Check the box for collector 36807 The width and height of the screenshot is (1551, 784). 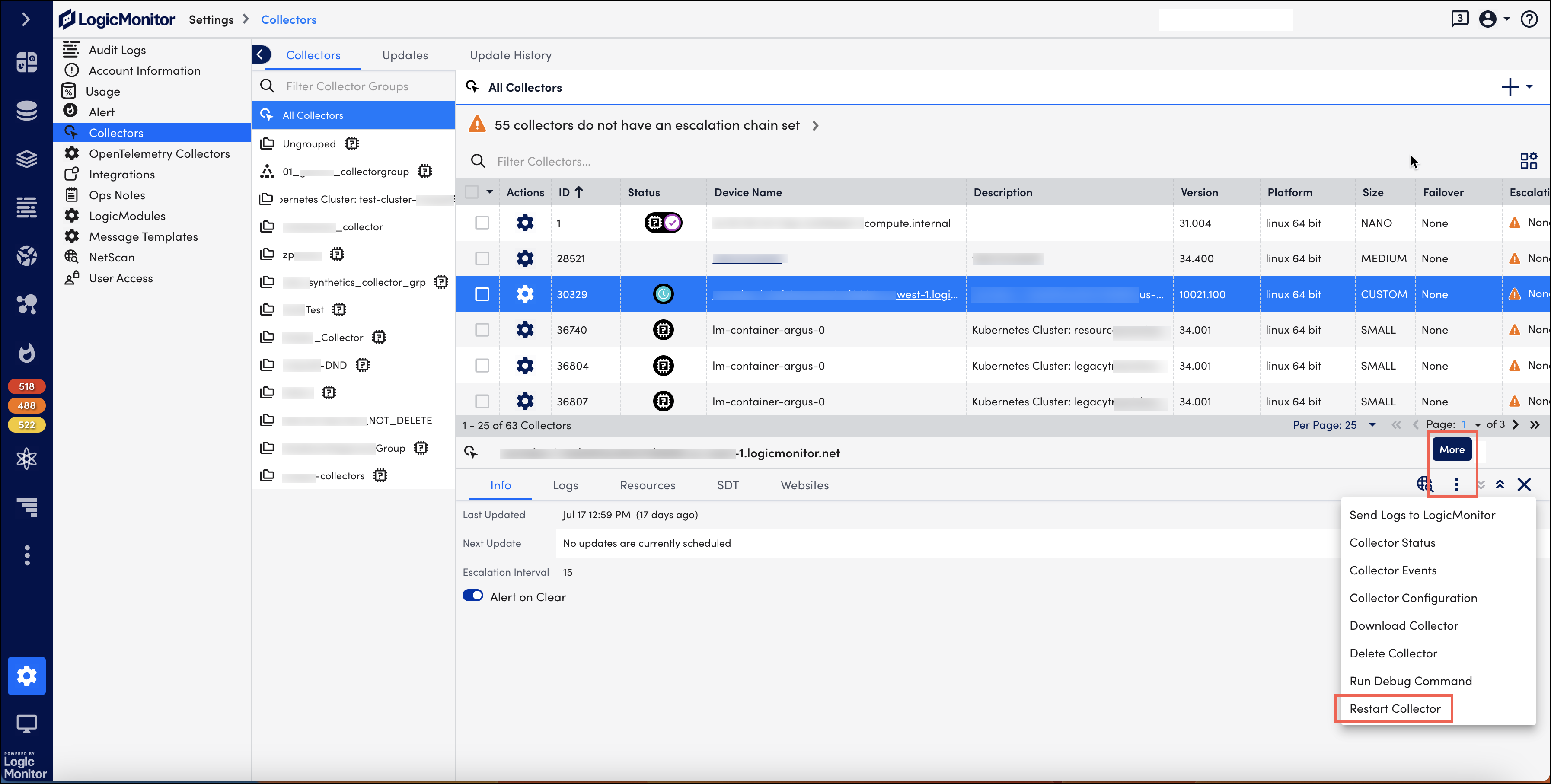pos(482,401)
